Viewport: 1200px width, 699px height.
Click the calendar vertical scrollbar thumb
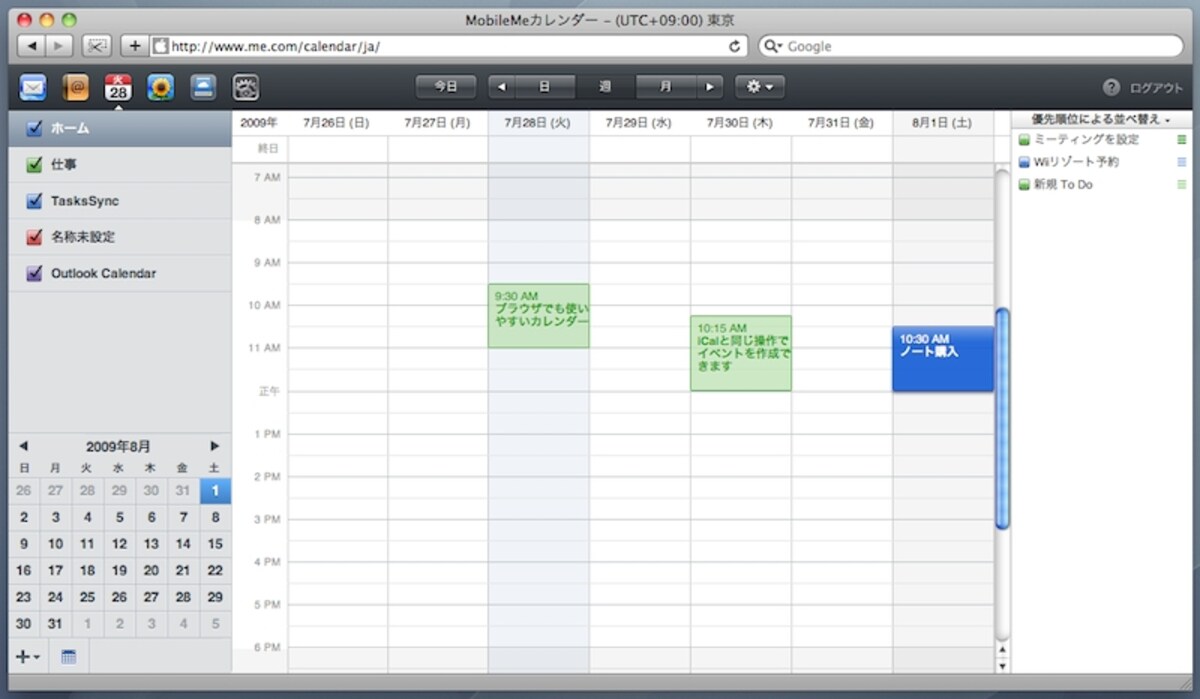pos(1002,418)
